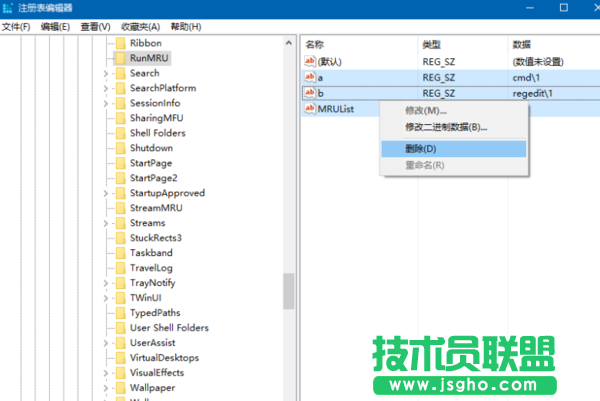Image resolution: width=600 pixels, height=401 pixels.
Task: Expand the Streams key
Action: (x=106, y=223)
